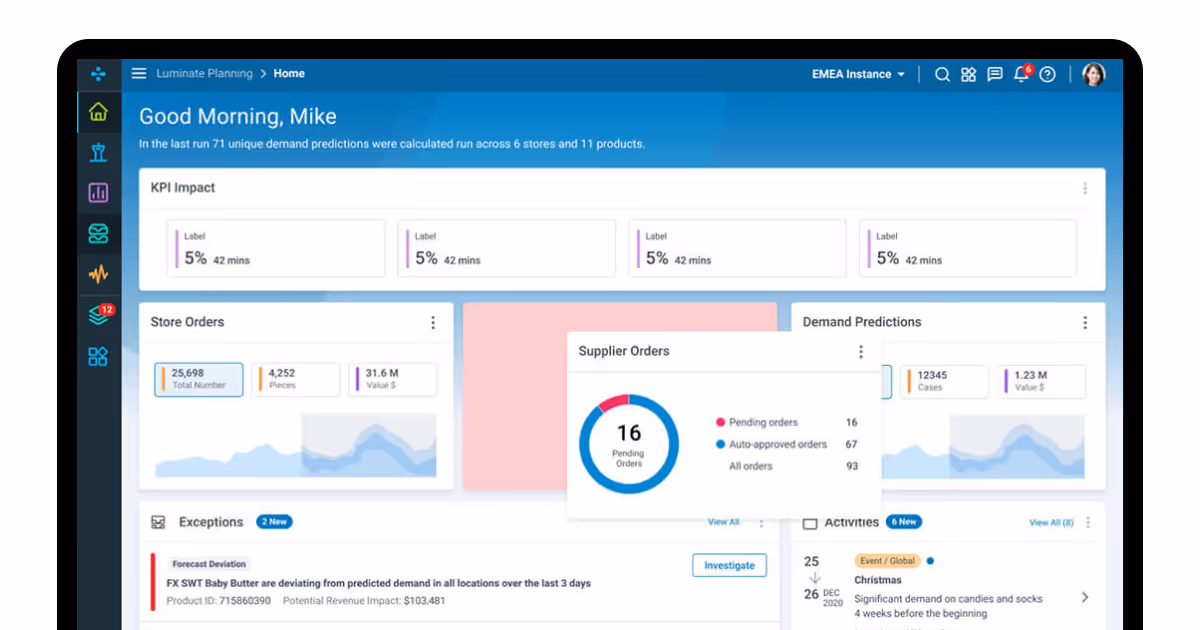
Task: Click the Investigate button
Action: pos(729,565)
